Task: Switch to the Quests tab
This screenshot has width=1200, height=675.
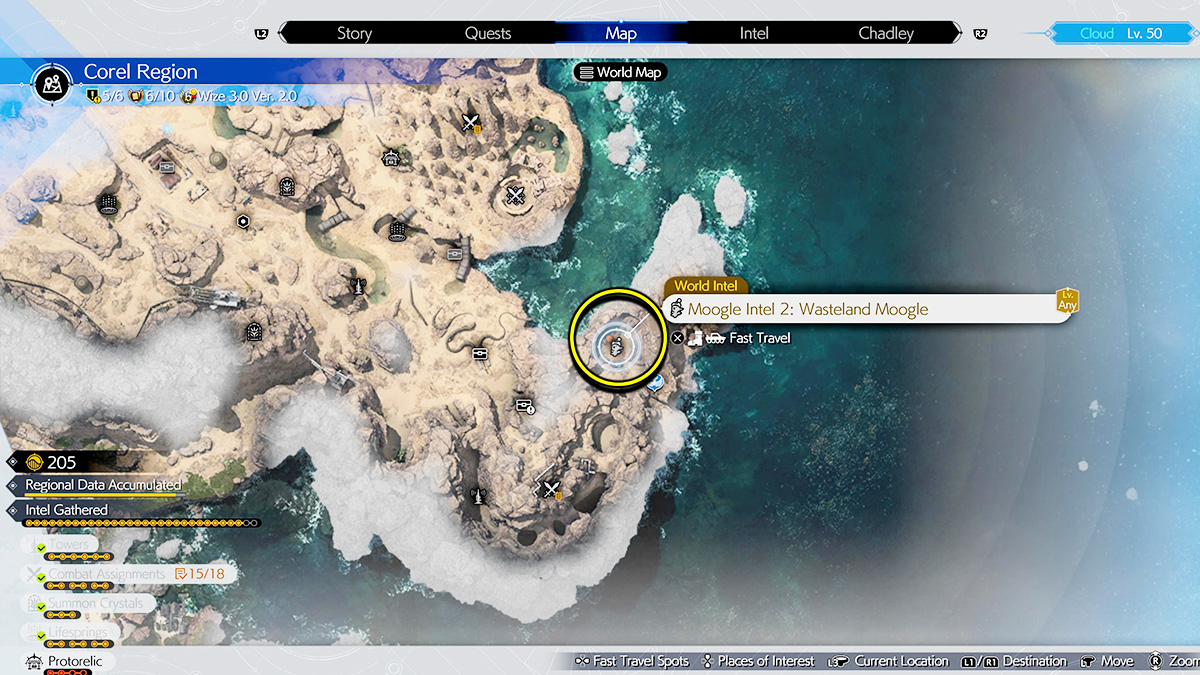Action: (488, 33)
